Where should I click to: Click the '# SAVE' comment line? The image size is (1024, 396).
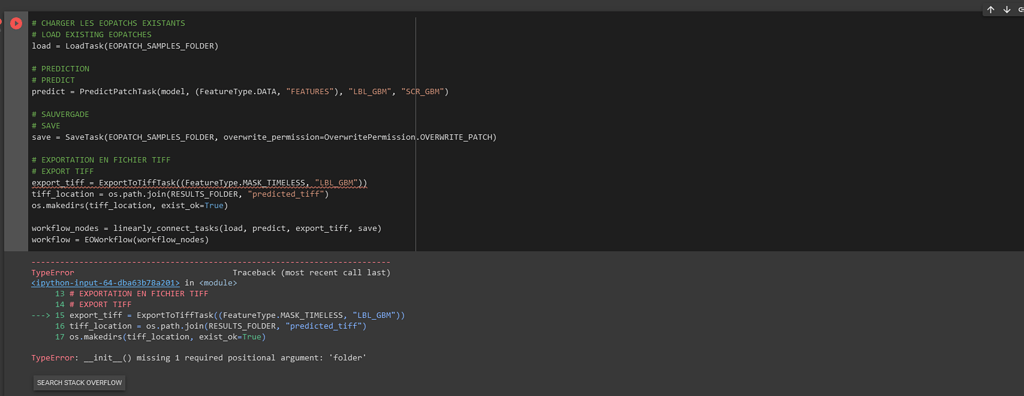[46, 125]
